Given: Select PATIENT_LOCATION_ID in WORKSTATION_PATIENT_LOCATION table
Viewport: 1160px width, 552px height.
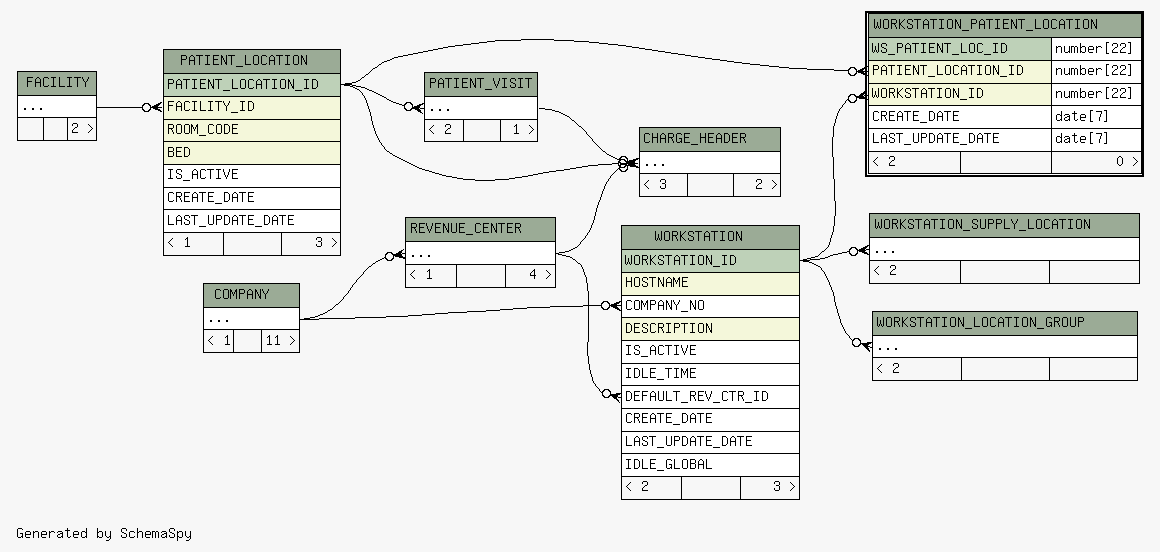Looking at the screenshot, I should 960,71.
